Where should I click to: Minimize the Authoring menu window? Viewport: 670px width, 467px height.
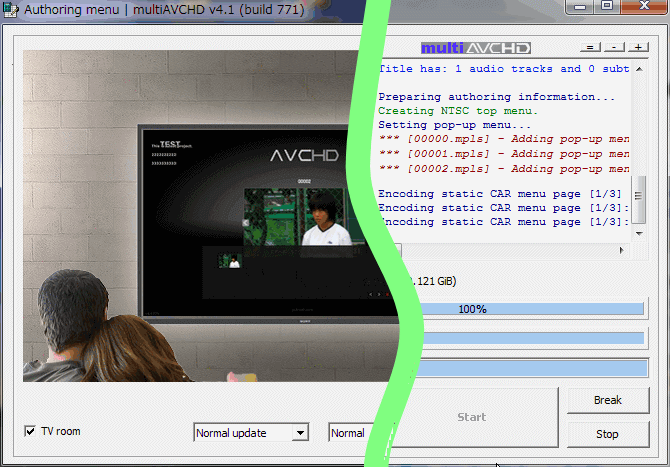(578, 7)
